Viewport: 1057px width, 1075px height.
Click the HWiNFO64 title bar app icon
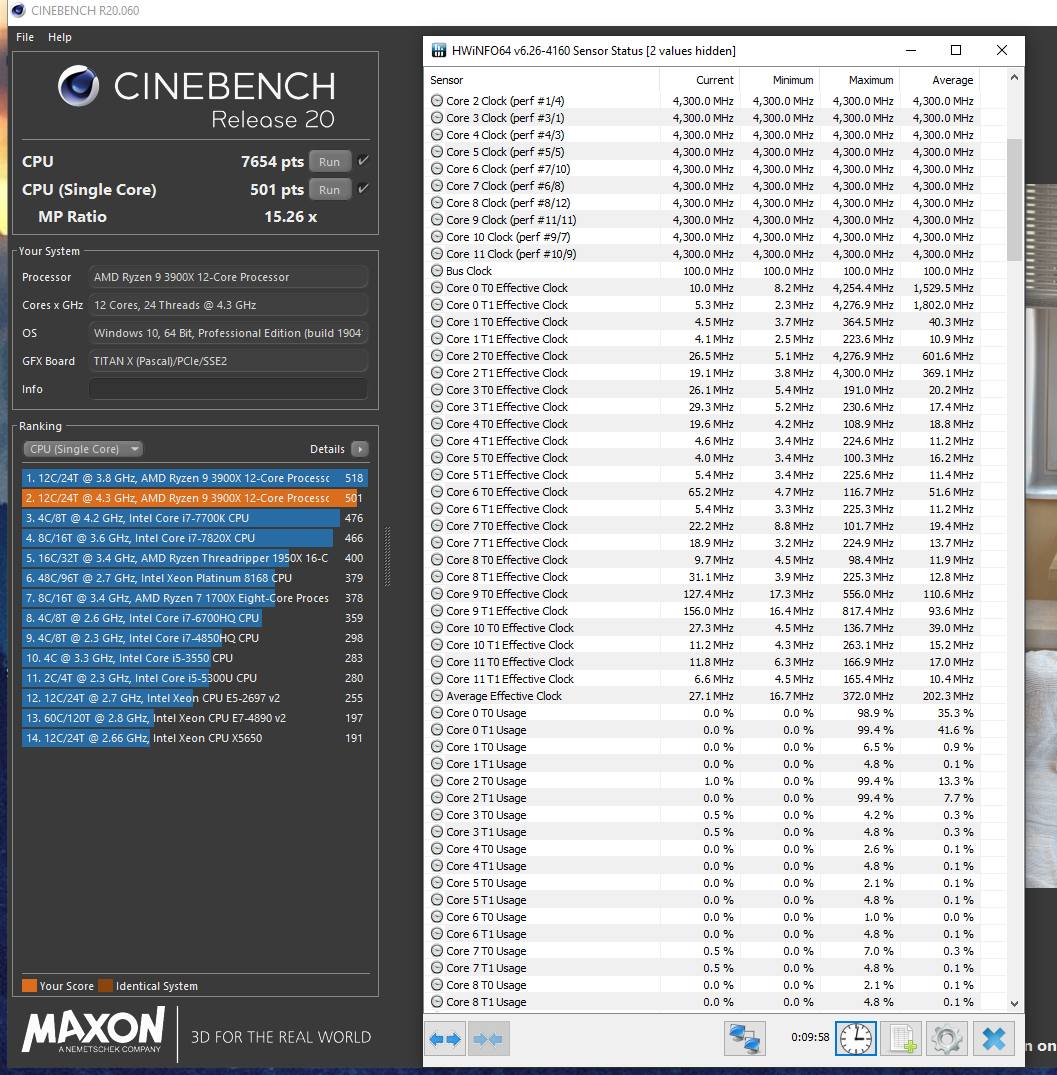click(x=438, y=51)
